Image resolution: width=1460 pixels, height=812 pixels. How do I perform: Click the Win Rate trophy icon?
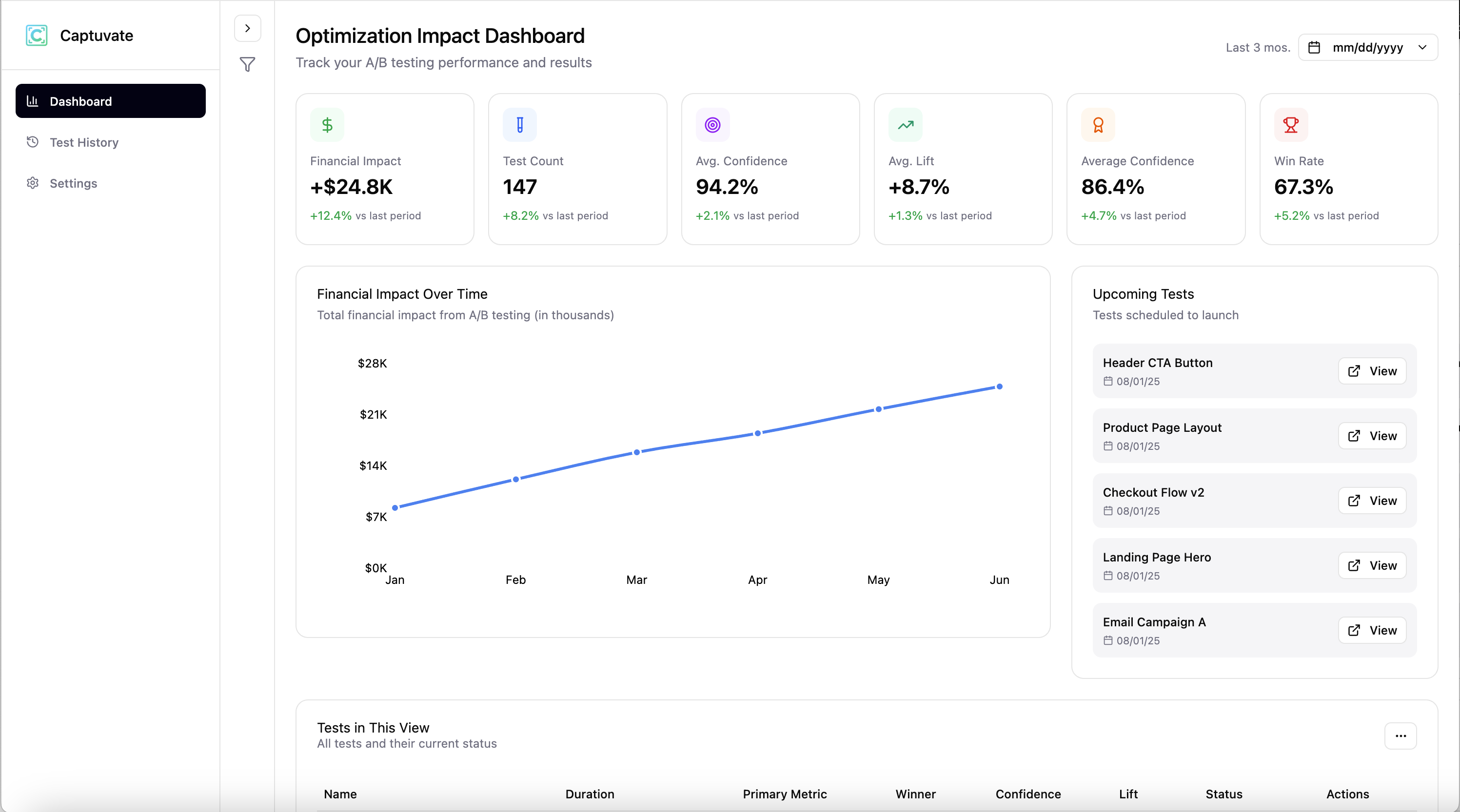point(1290,124)
